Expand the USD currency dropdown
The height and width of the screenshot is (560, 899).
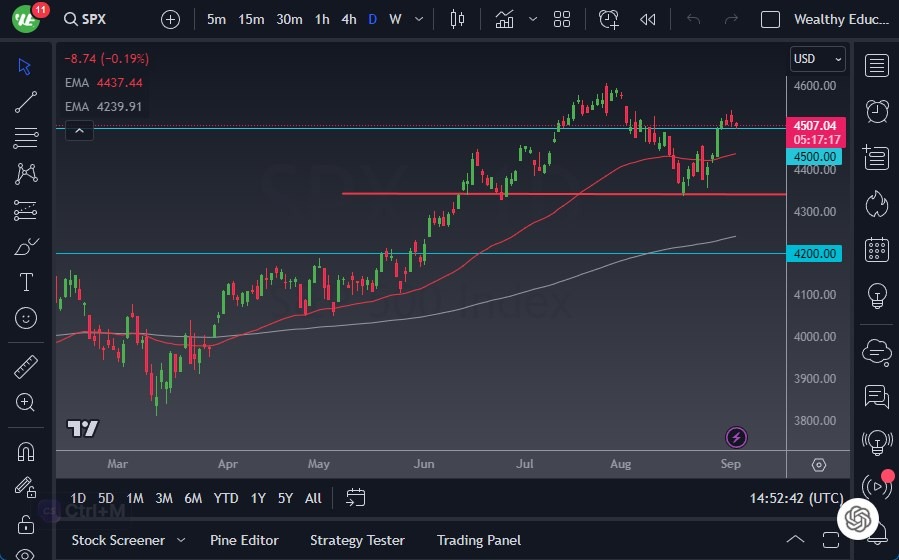click(817, 59)
